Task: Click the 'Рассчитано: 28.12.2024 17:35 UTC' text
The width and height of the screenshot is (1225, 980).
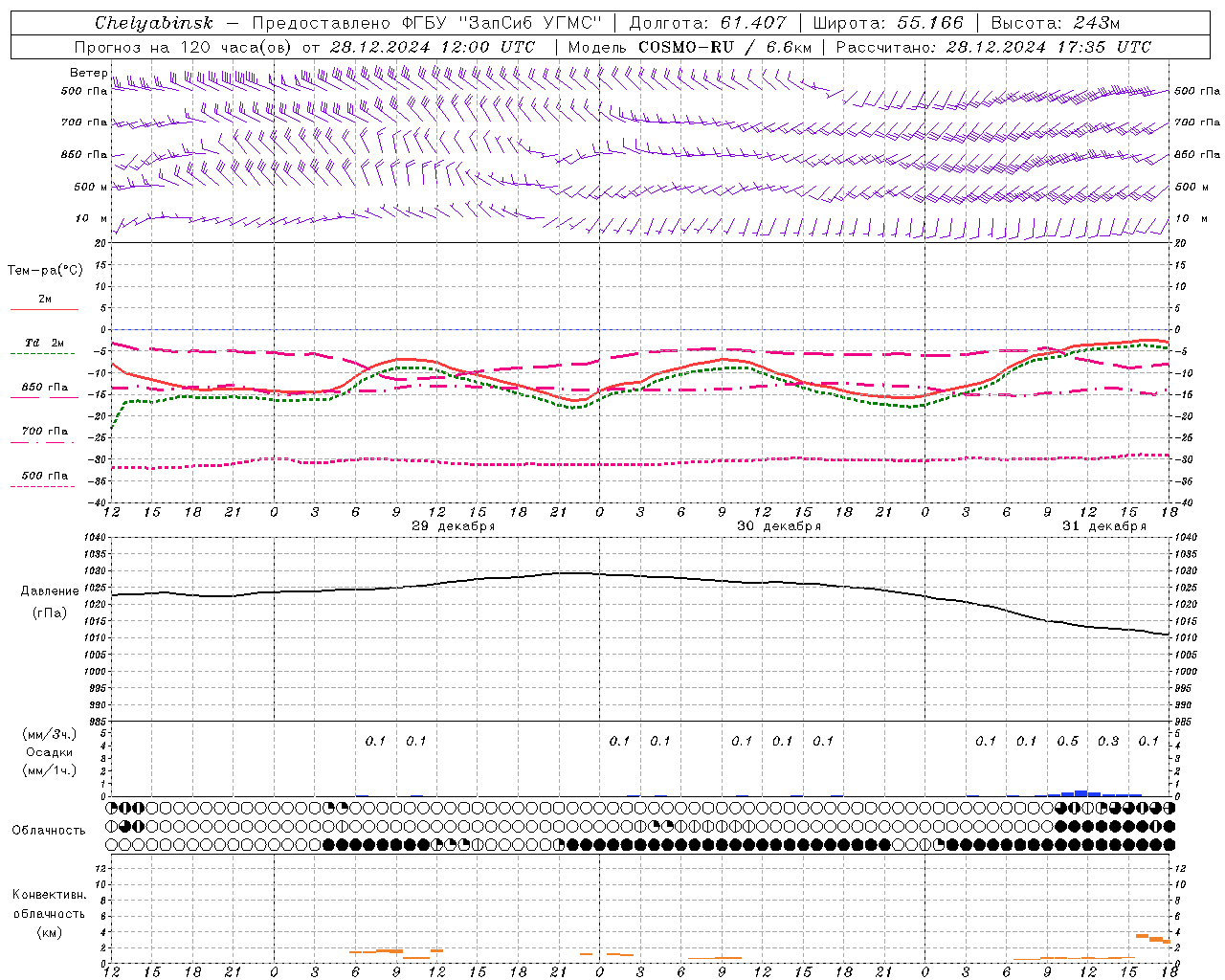Action: point(993,47)
